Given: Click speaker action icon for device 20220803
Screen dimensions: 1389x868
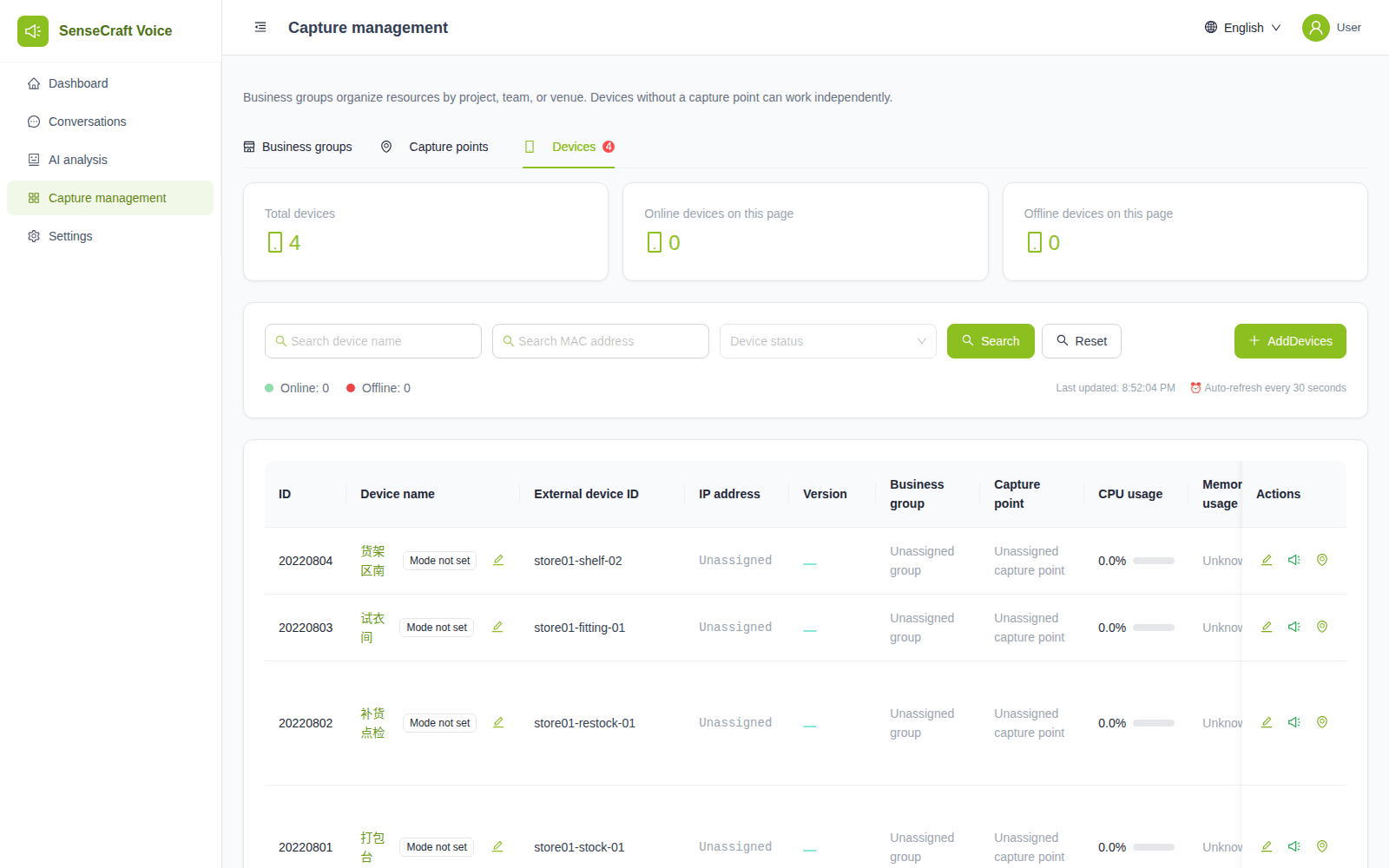Looking at the screenshot, I should (x=1294, y=627).
